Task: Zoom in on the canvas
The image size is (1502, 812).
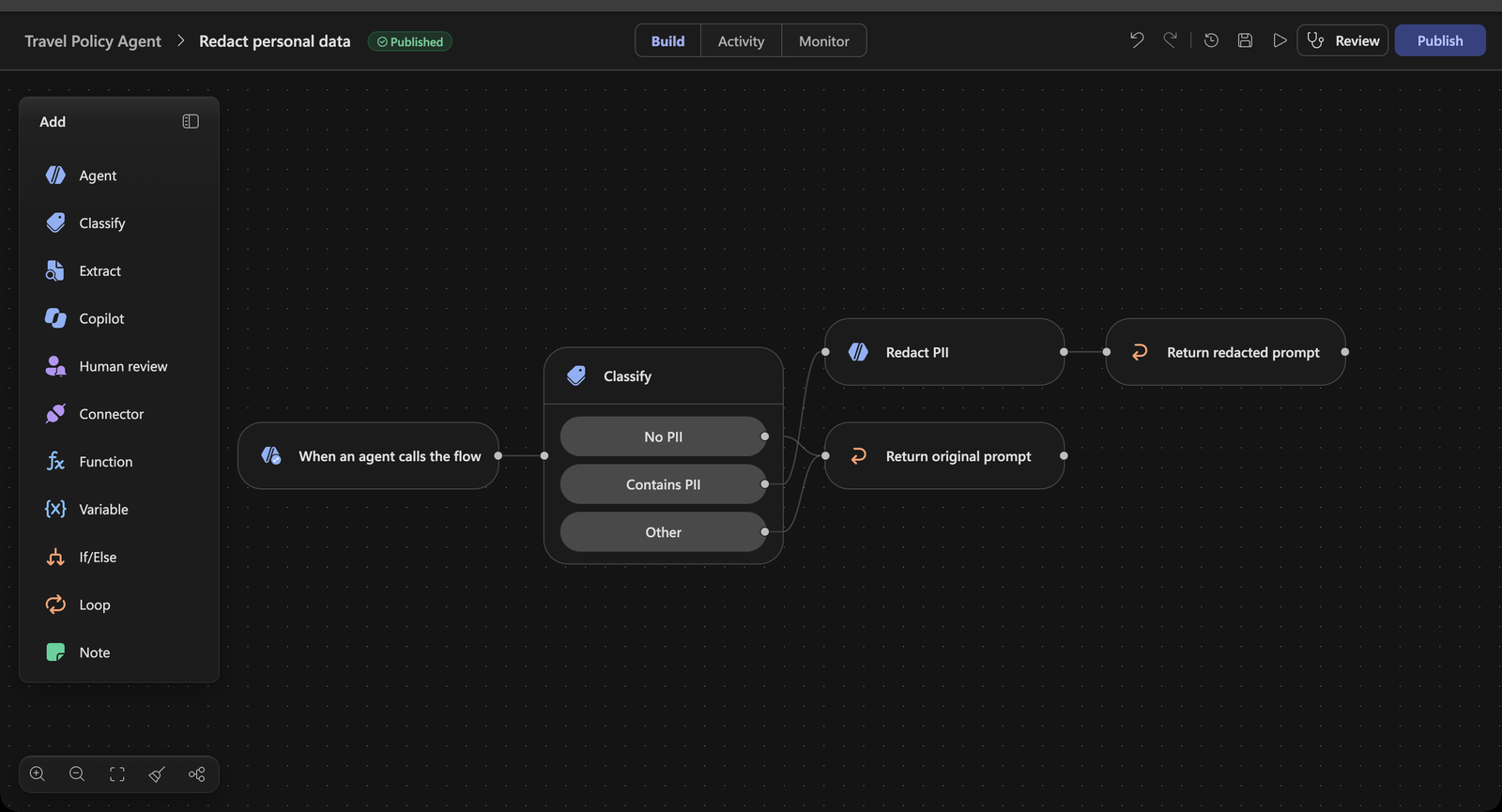Action: coord(38,774)
